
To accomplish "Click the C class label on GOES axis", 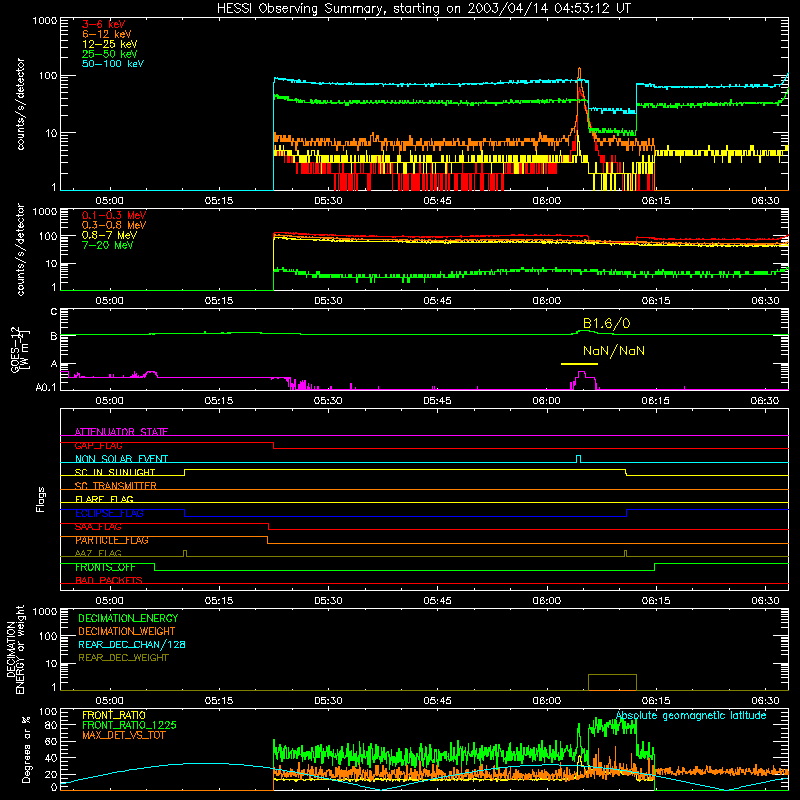I will pyautogui.click(x=54, y=311).
